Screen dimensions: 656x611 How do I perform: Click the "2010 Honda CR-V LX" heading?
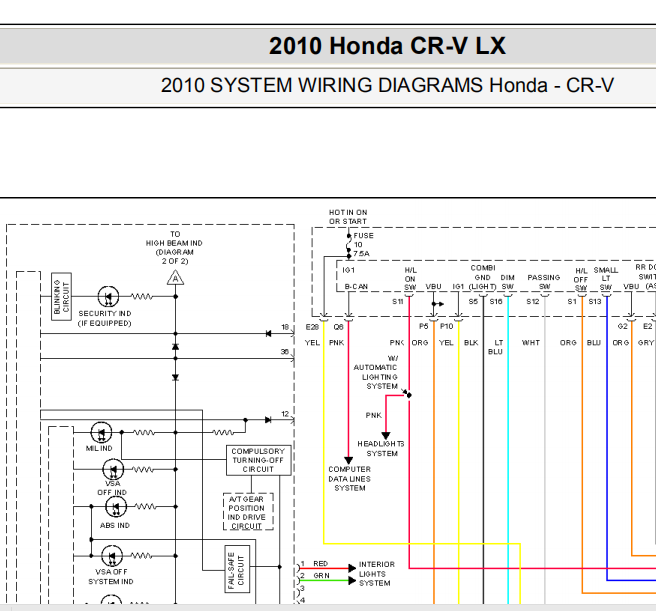point(387,46)
